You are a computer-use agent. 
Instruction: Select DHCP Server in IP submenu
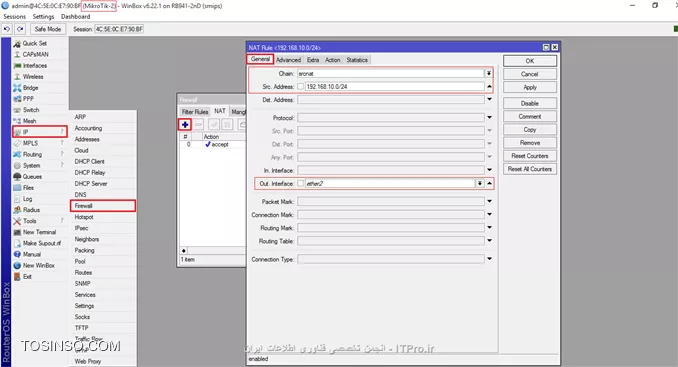point(103,184)
